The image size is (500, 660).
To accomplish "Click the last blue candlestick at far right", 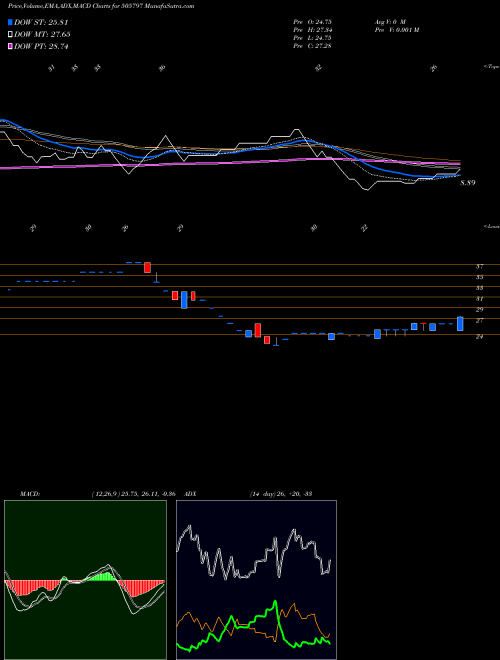I will click(460, 324).
